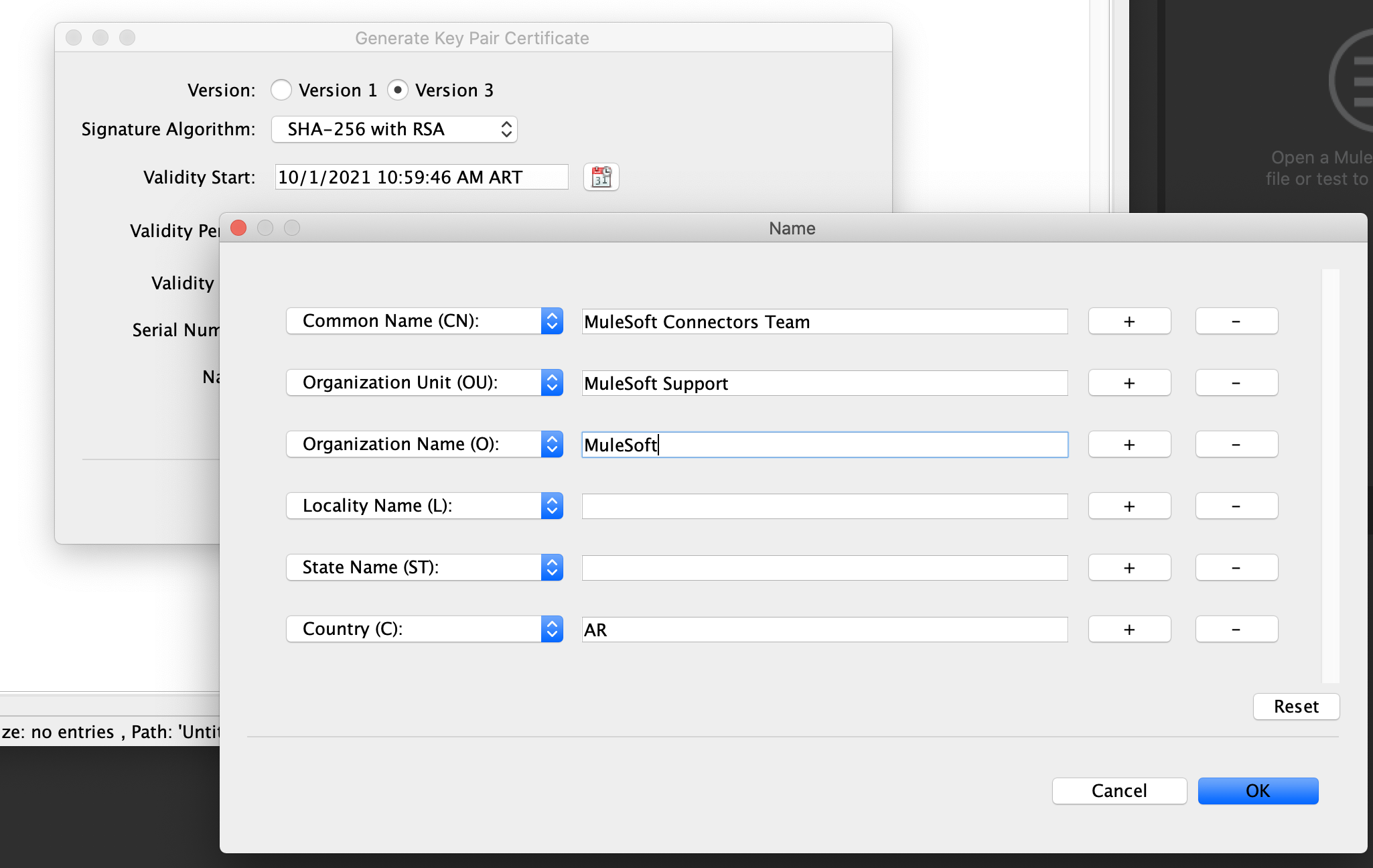
Task: Add field after Common Name row
Action: click(1129, 321)
